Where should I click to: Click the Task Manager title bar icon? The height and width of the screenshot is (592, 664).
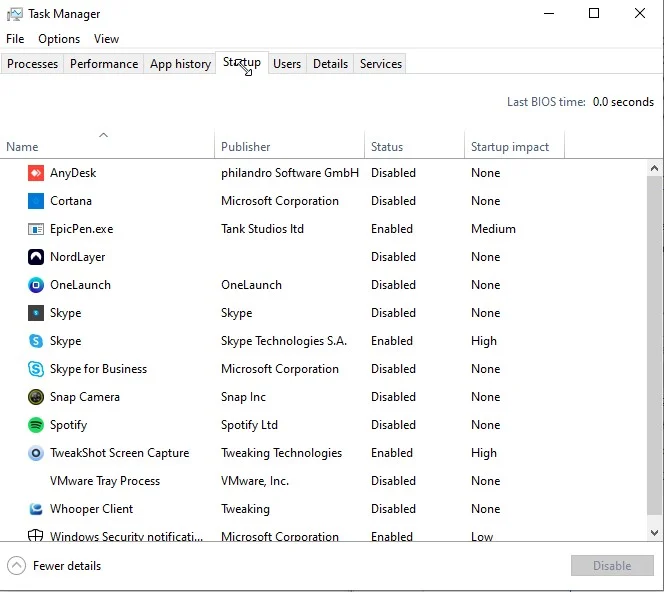14,14
